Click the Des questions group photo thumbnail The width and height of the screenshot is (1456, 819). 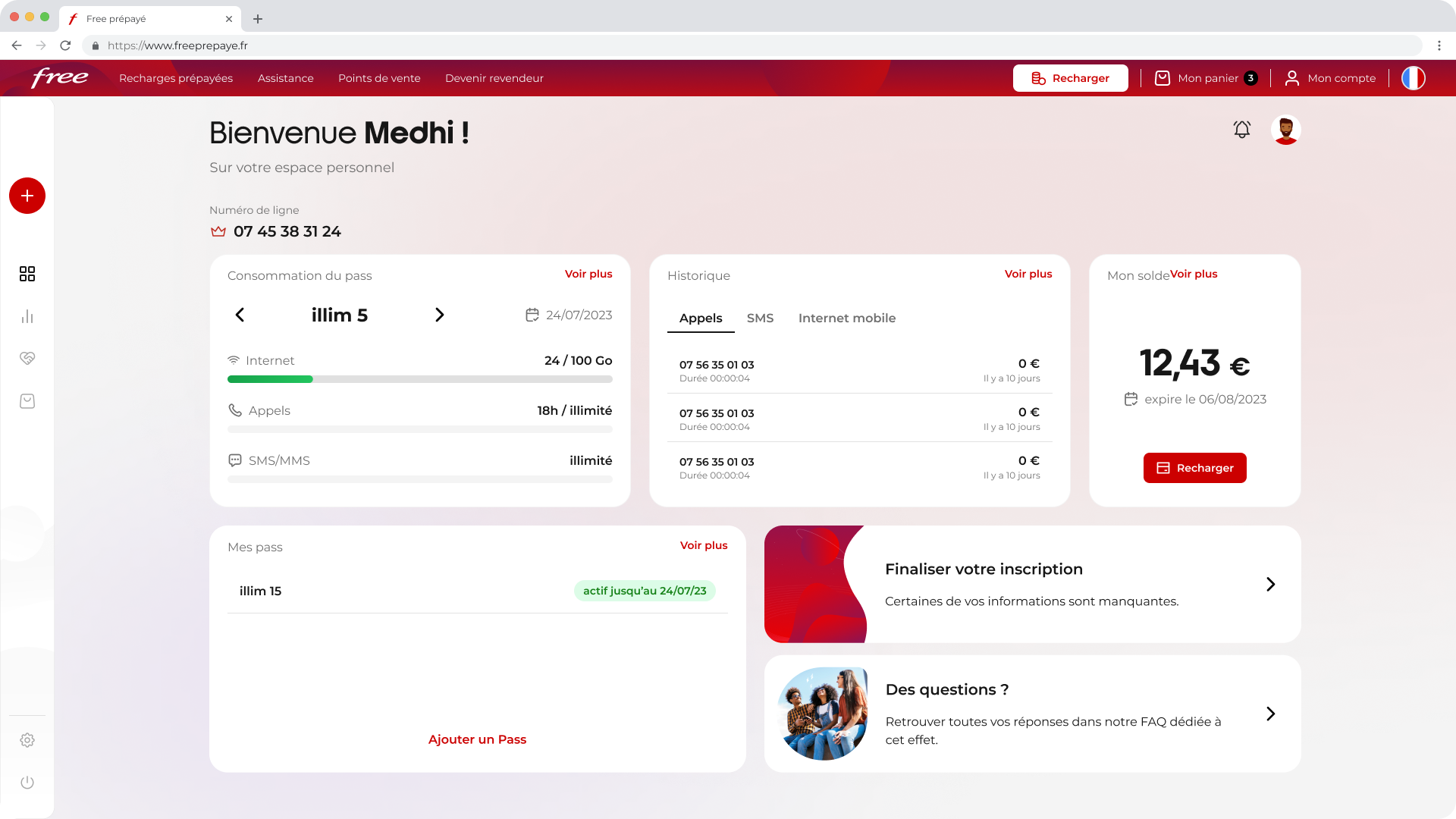[823, 714]
